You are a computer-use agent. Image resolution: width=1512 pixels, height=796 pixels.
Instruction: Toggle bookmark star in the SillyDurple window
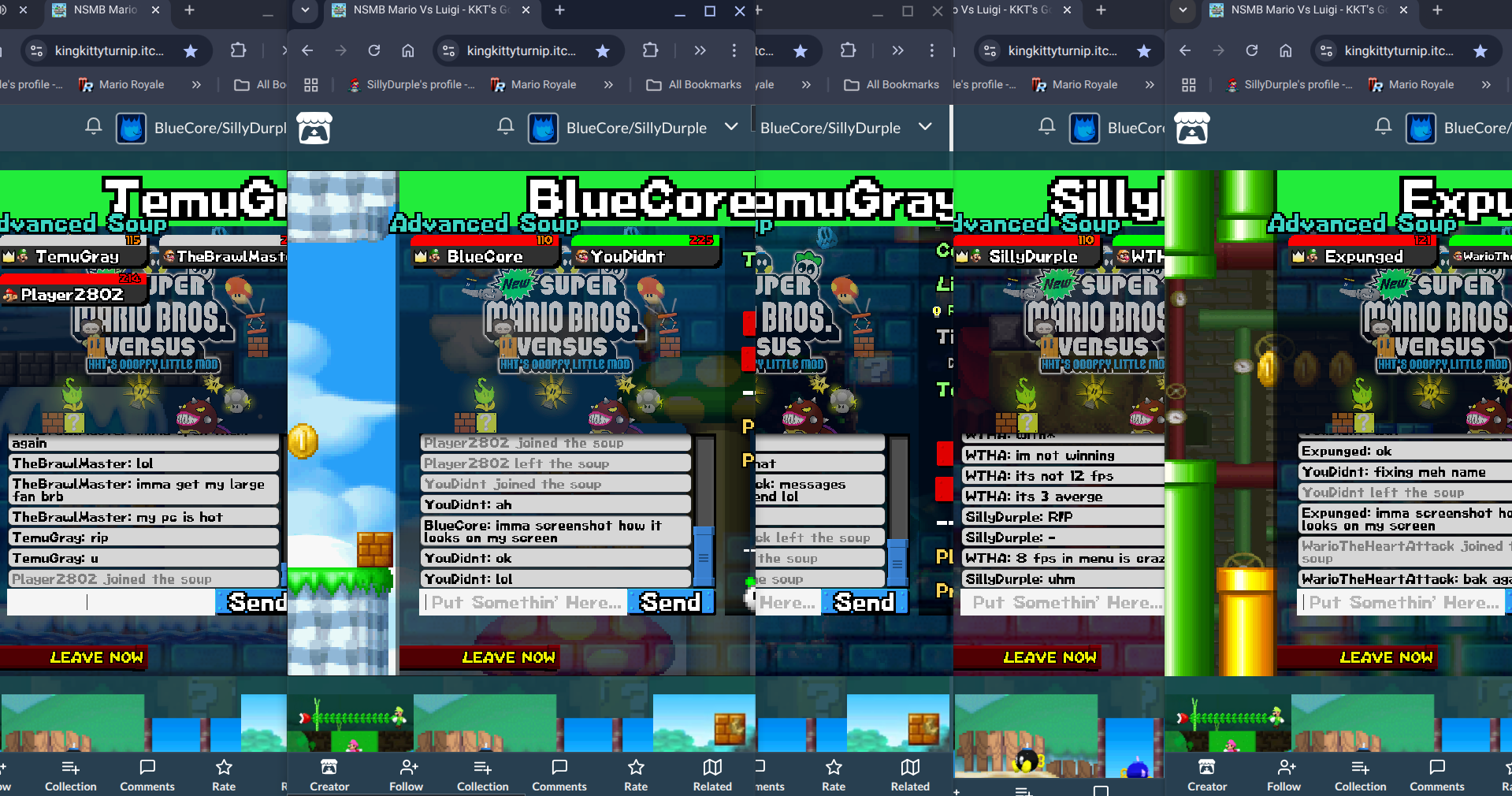(x=1144, y=51)
